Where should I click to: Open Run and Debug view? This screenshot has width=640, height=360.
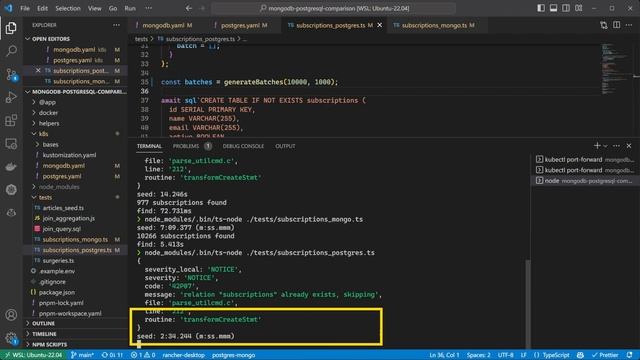11,97
